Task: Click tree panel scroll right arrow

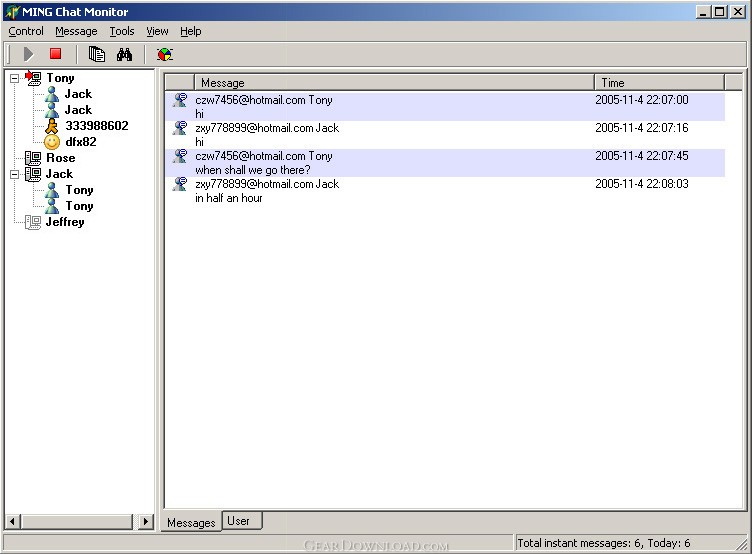Action: [145, 521]
